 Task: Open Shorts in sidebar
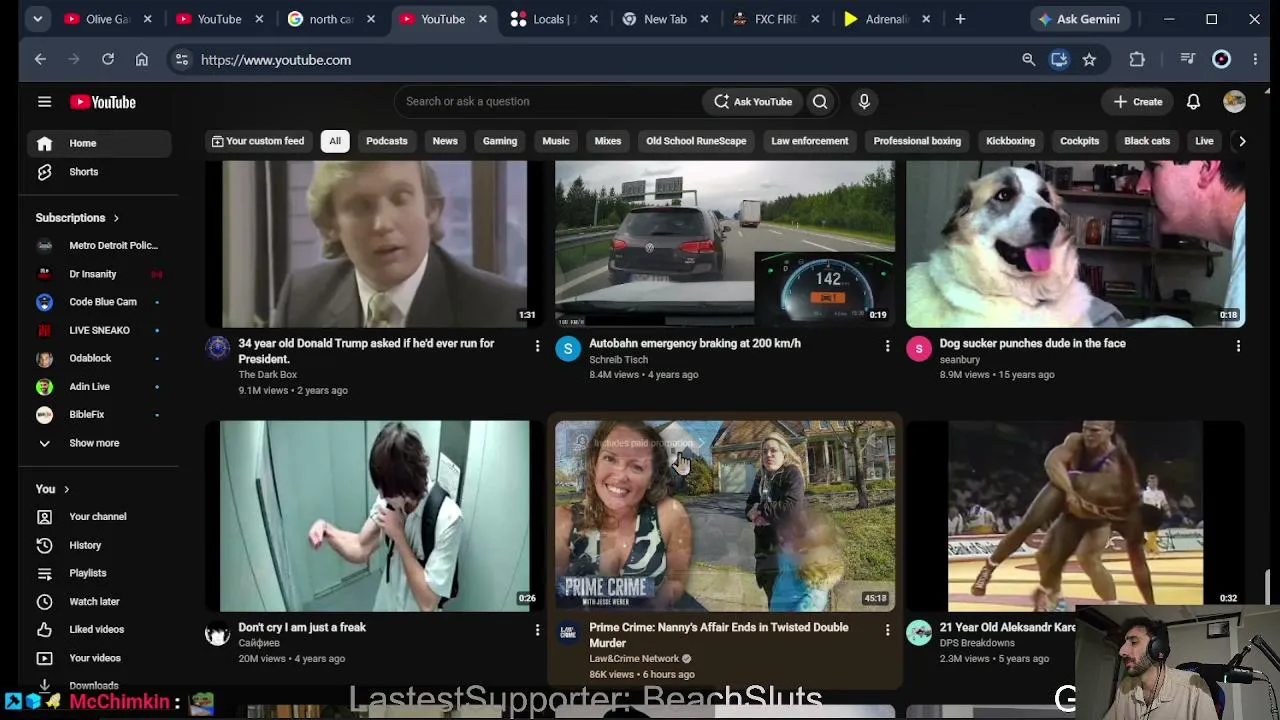point(100,172)
